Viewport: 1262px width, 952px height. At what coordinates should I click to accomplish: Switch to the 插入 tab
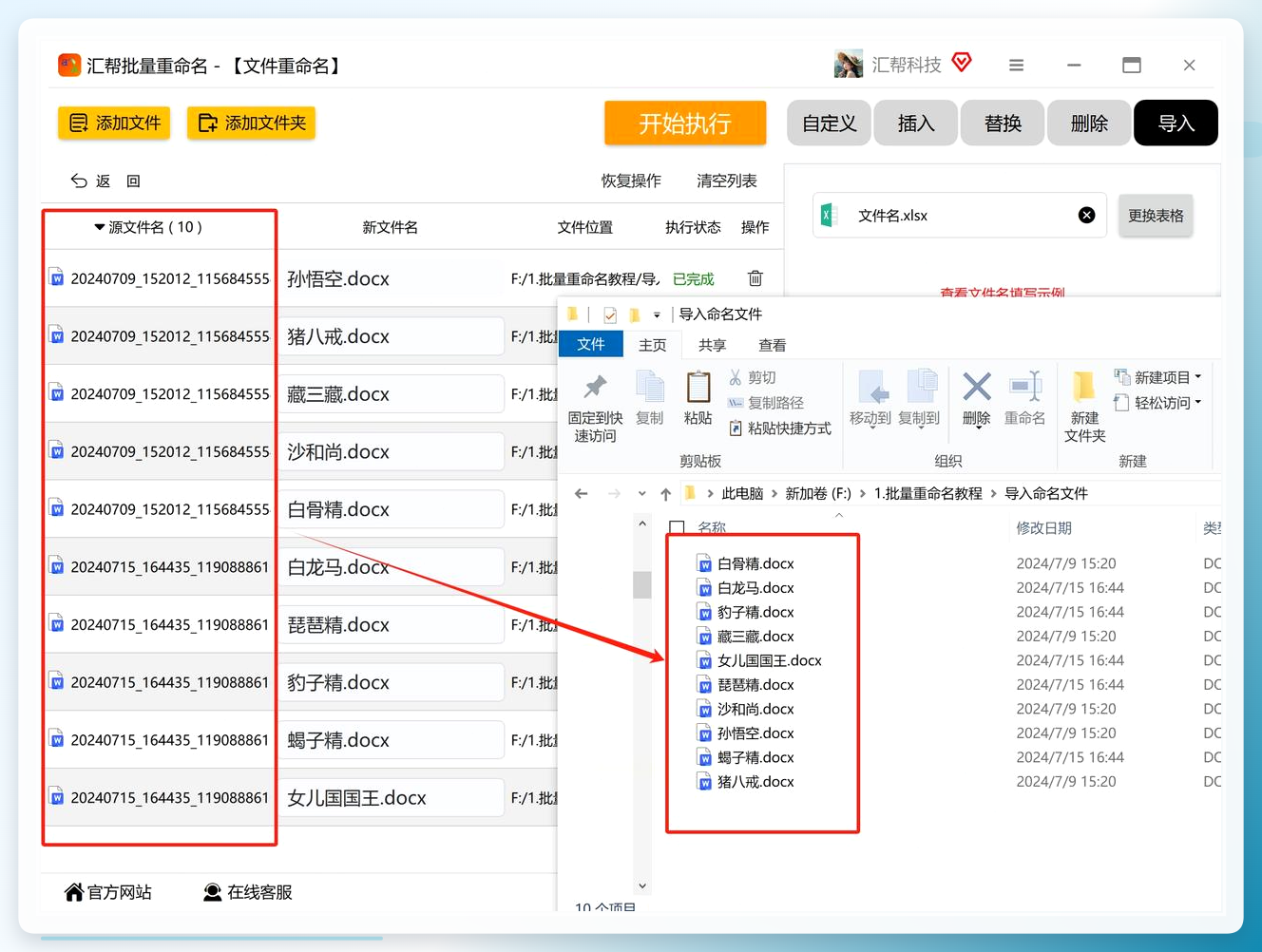[x=916, y=124]
